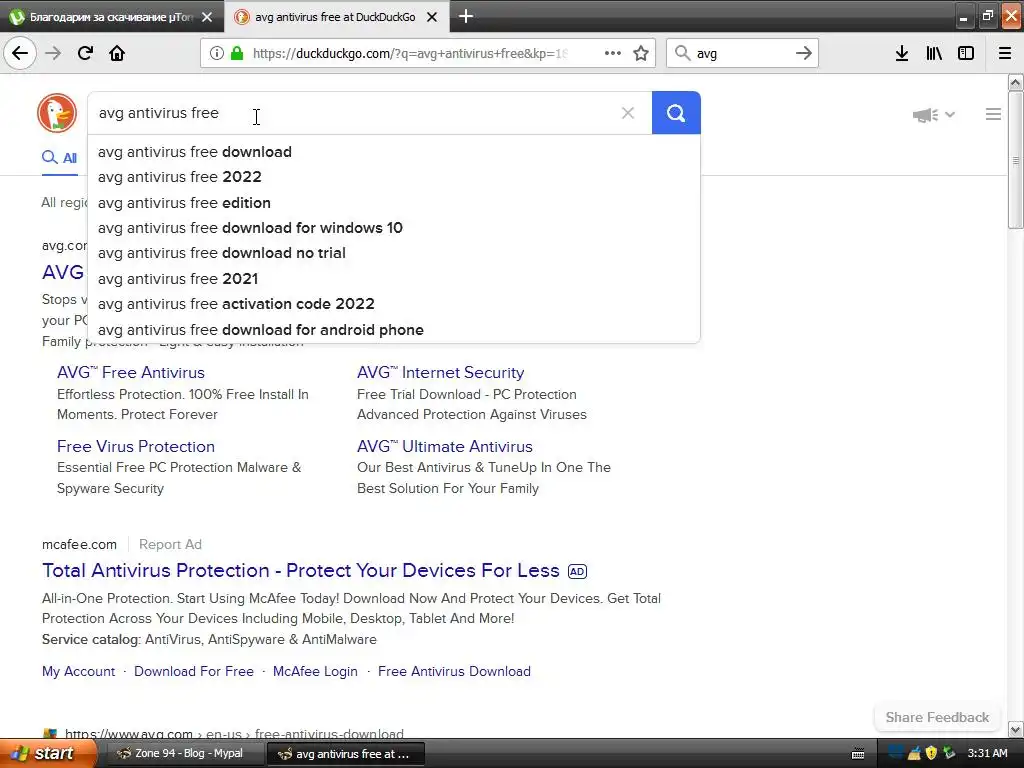Open Free Antivirus Download link
This screenshot has width=1024, height=768.
455,671
